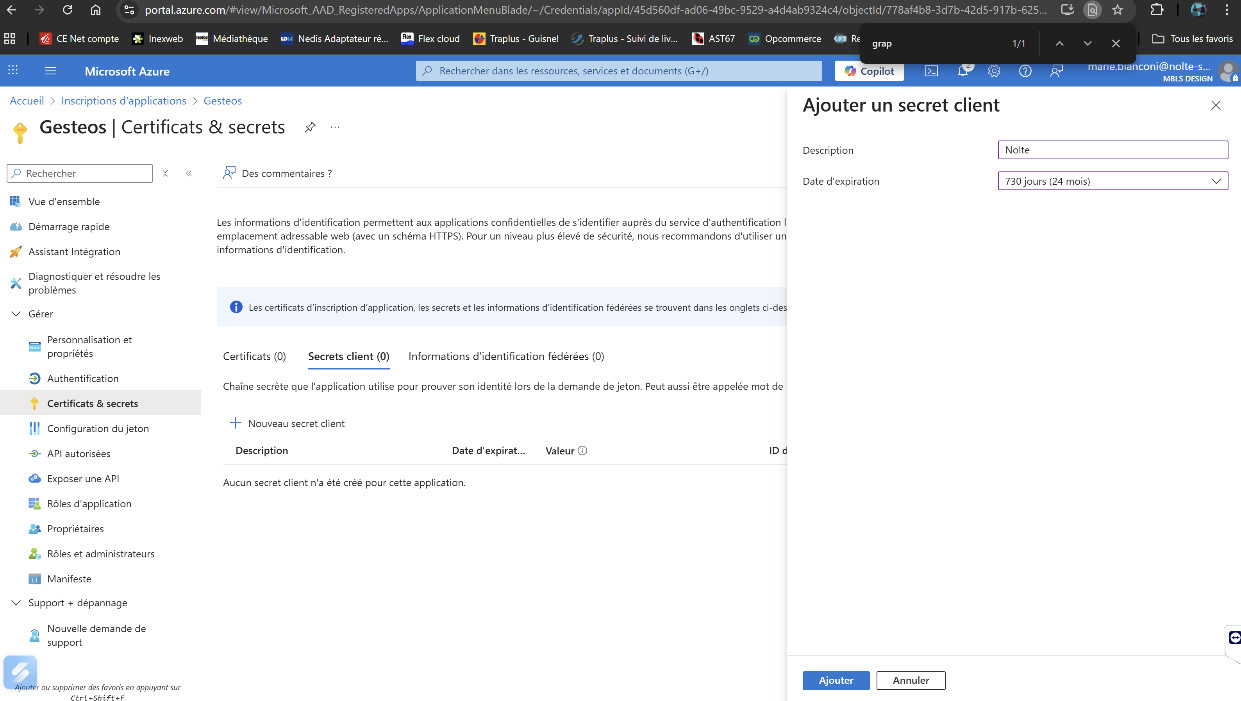Switch to Informations d'identification fédérées tab
The width and height of the screenshot is (1241, 701).
pyautogui.click(x=506, y=356)
